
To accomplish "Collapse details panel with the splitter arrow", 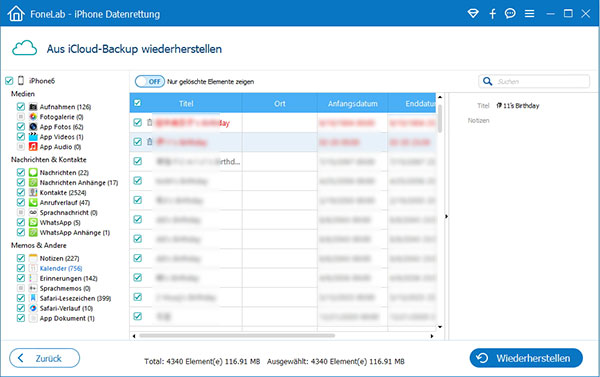I will pyautogui.click(x=446, y=217).
